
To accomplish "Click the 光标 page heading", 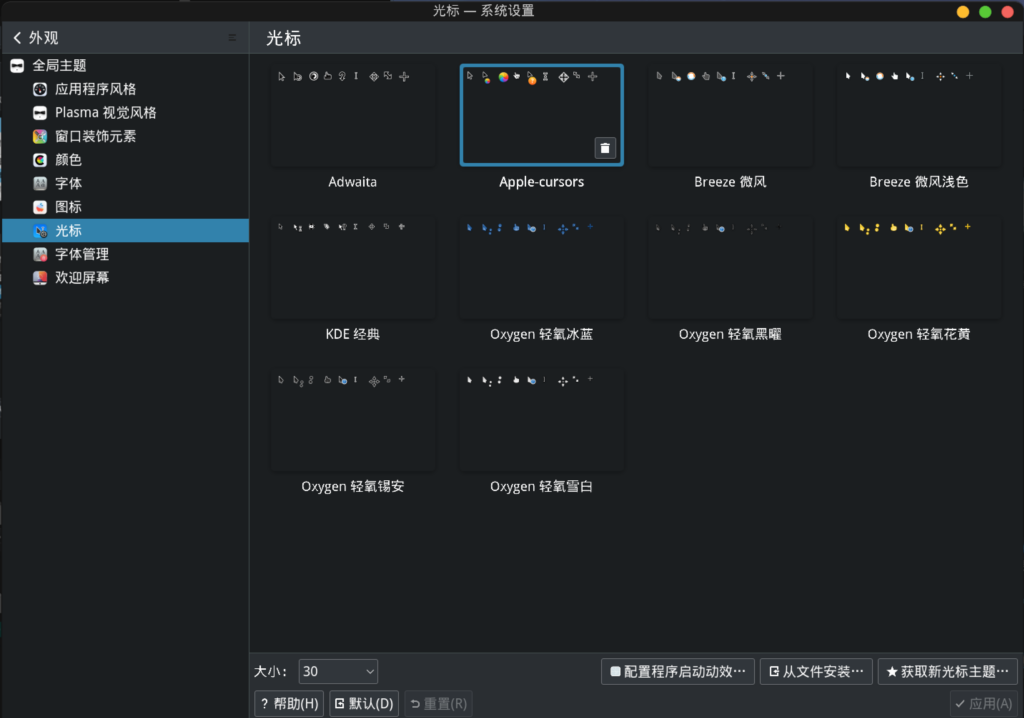I will pos(283,38).
